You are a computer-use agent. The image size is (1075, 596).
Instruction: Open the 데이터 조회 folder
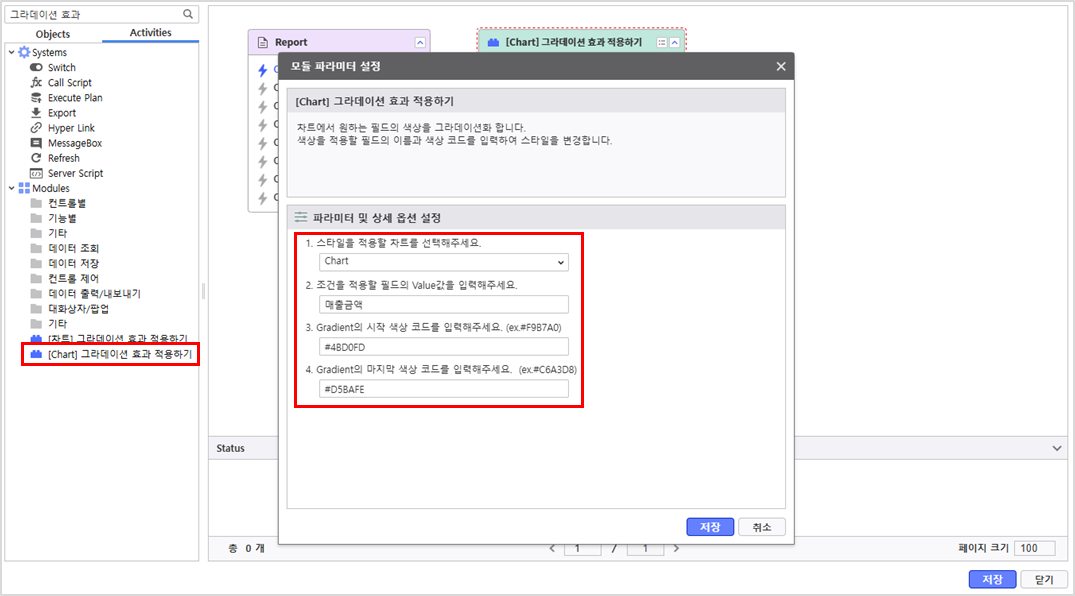73,248
